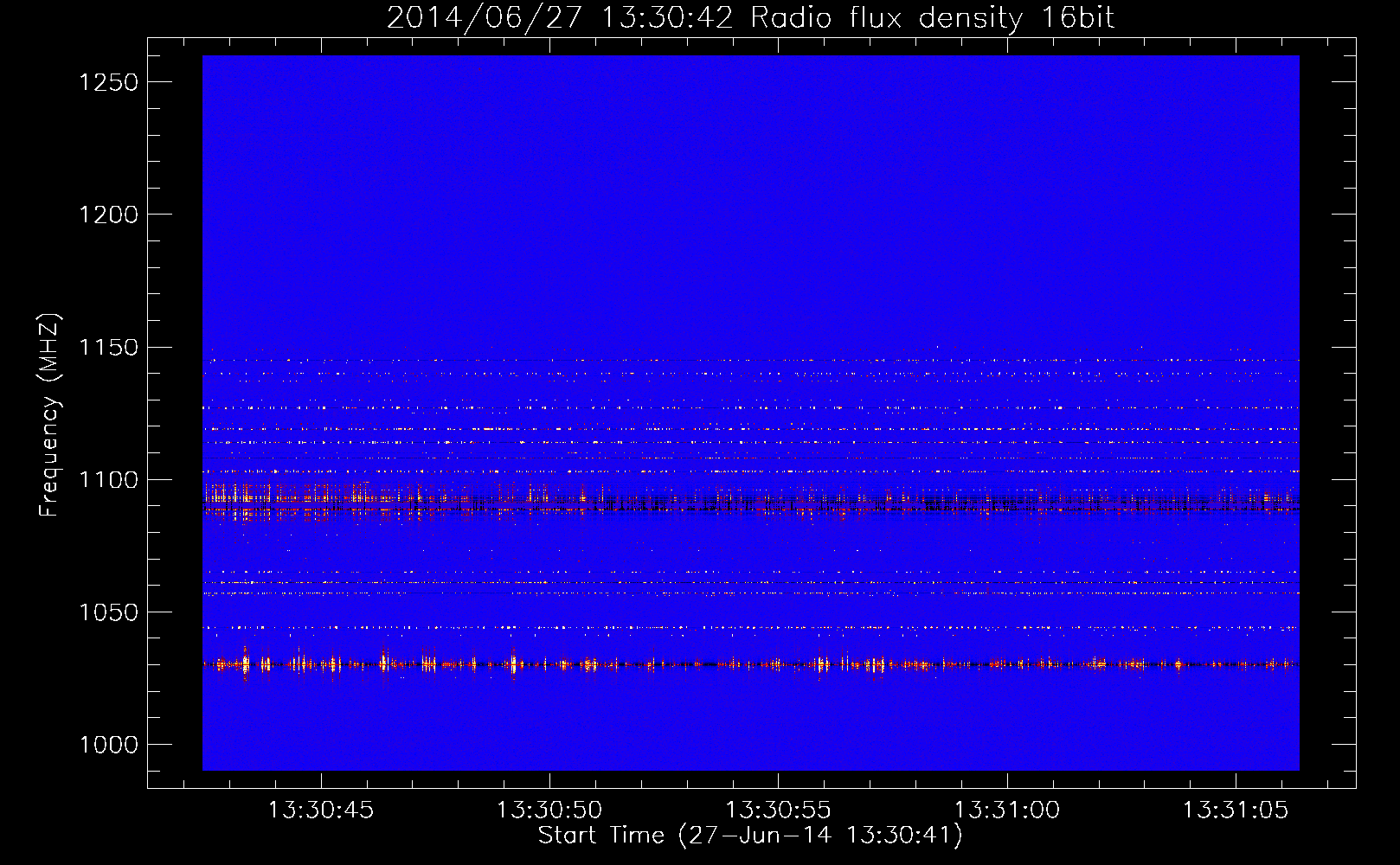Click the 13:31:05 time tick label

tap(1235, 811)
